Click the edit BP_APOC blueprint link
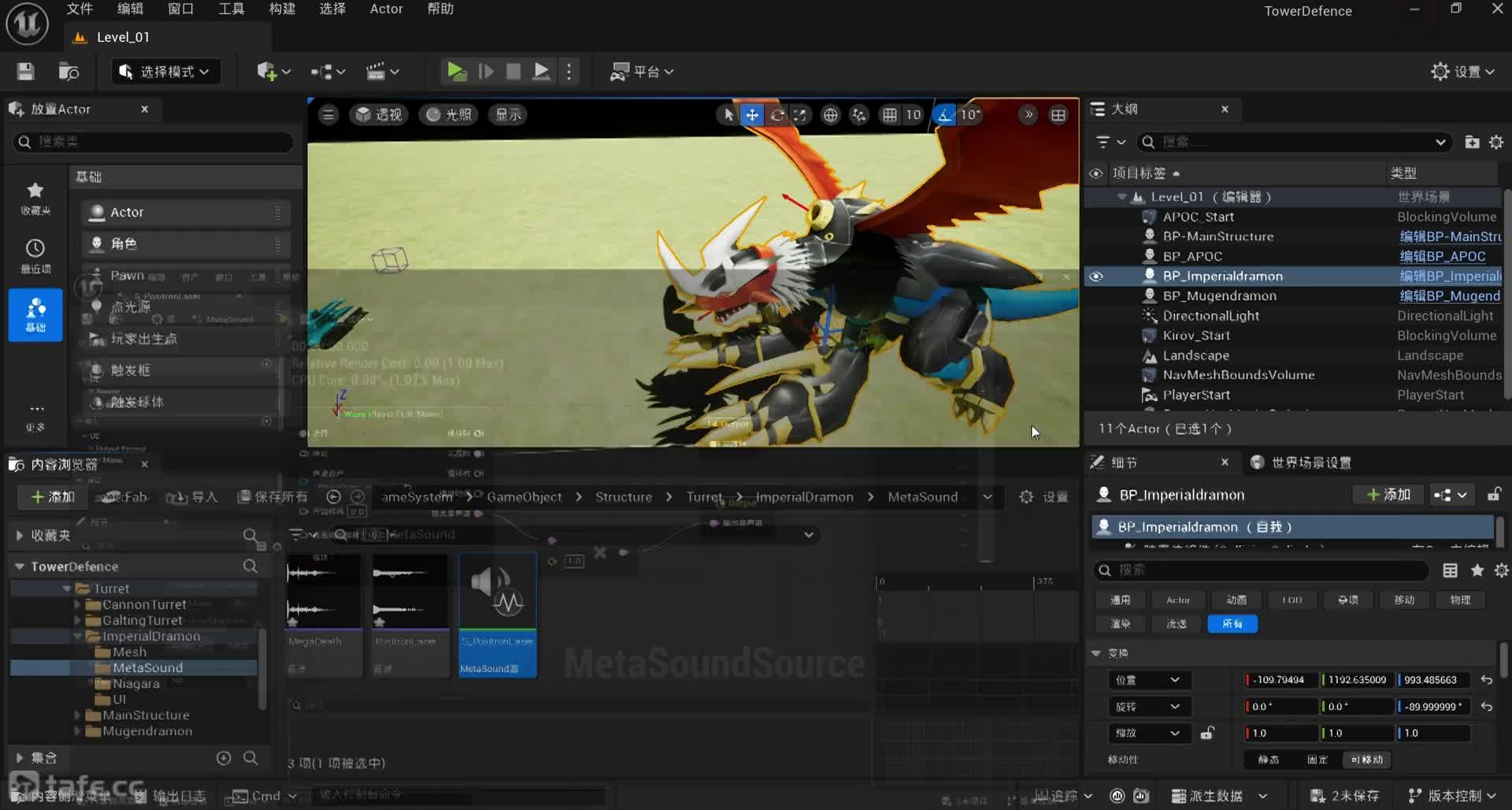 pos(1442,256)
